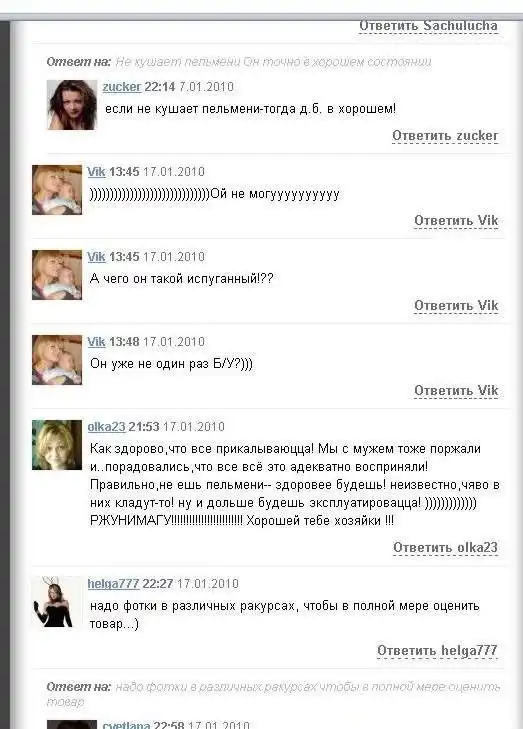Image resolution: width=523 pixels, height=729 pixels.
Task: Open cvetlana's profile link at the bottom
Action: click(126, 725)
